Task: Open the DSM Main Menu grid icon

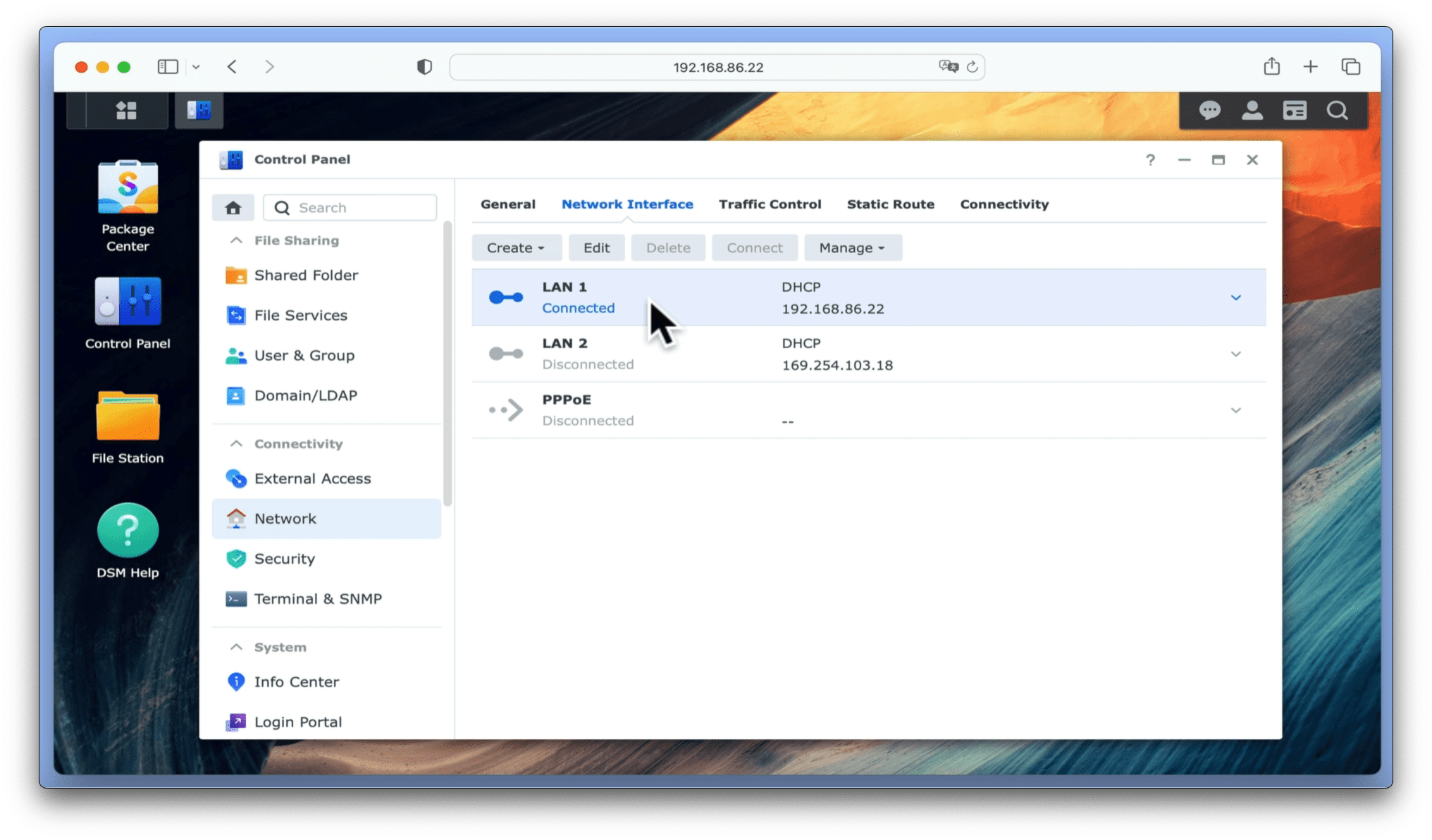Action: tap(126, 110)
